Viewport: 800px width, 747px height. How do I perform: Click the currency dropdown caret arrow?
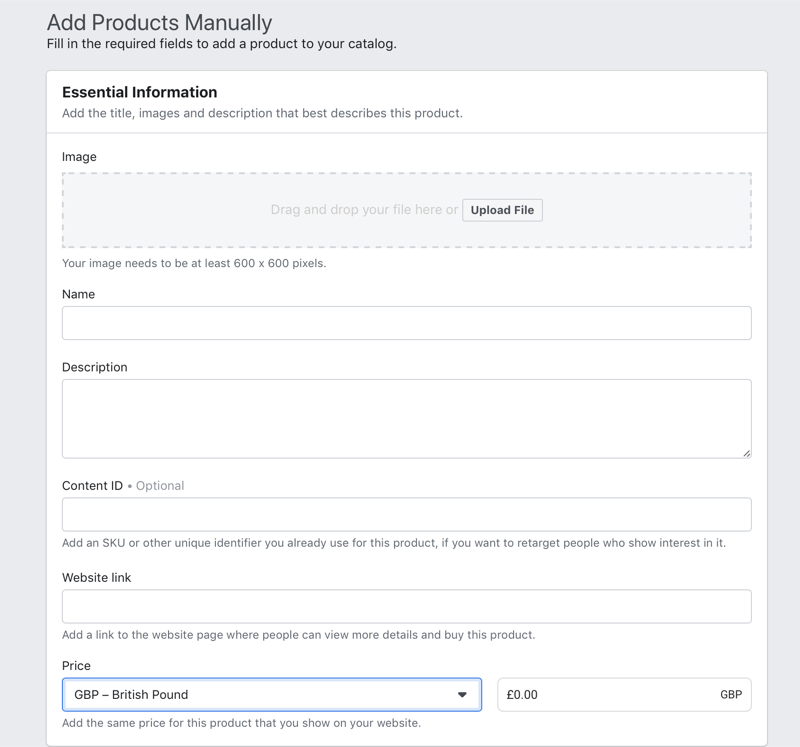462,695
